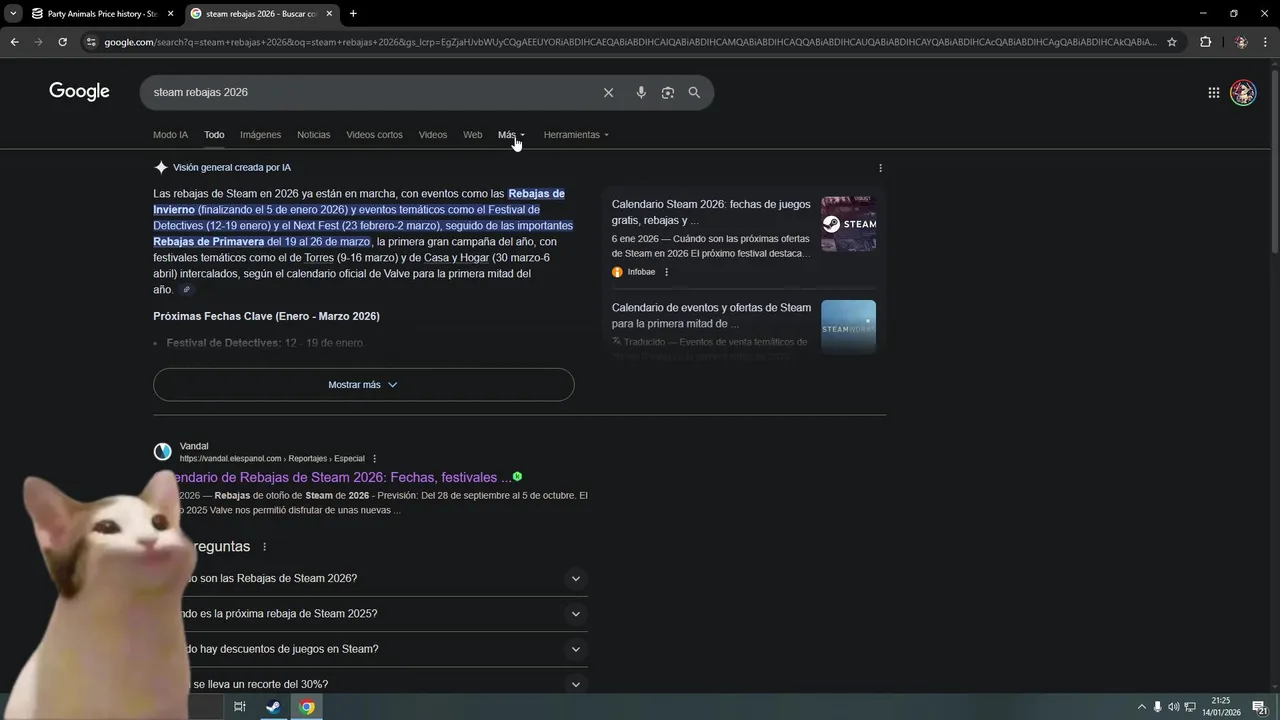The height and width of the screenshot is (720, 1280).
Task: Open Chrome three-dot menu
Action: pos(1266,42)
